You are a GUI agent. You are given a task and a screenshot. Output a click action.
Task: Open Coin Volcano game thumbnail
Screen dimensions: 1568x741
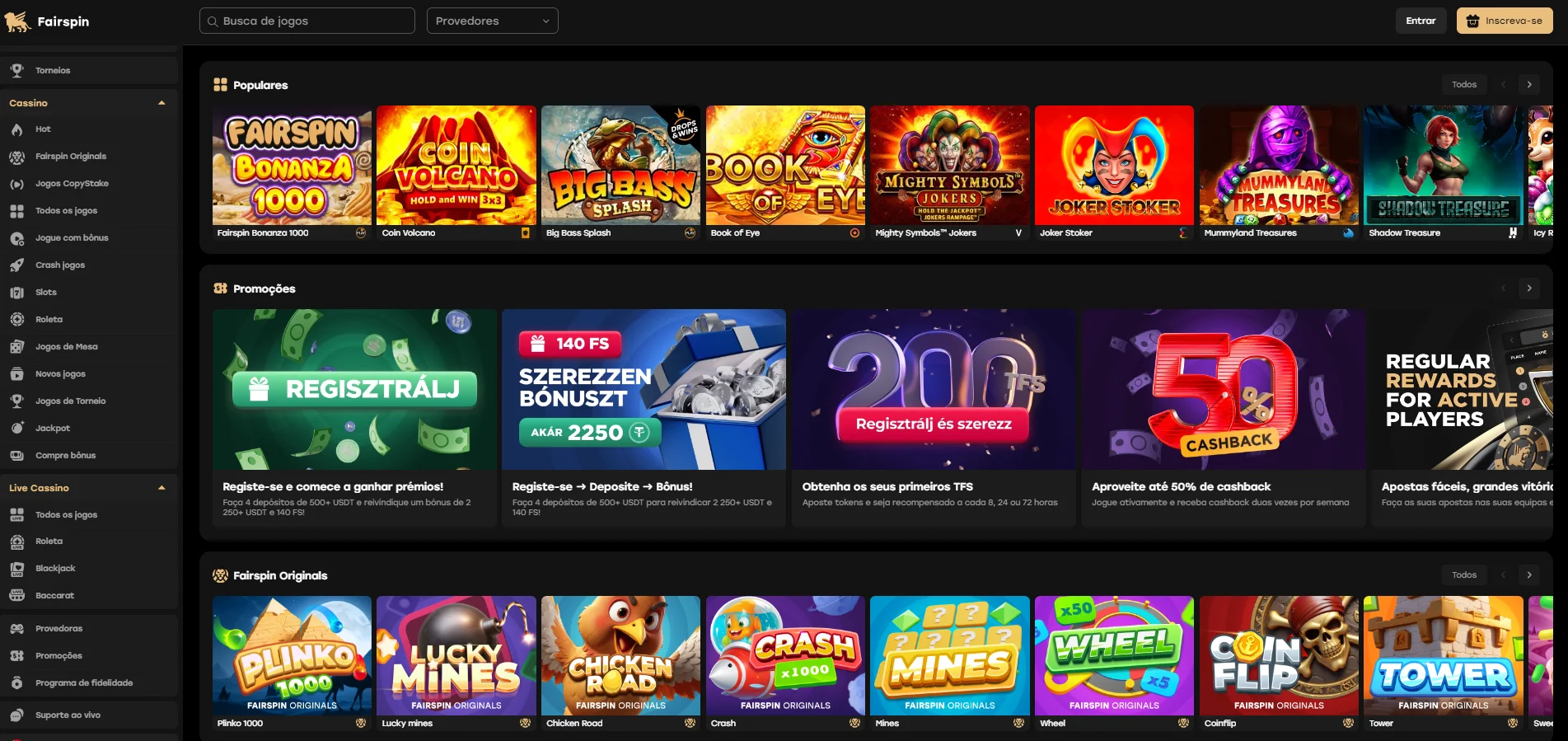coord(456,166)
